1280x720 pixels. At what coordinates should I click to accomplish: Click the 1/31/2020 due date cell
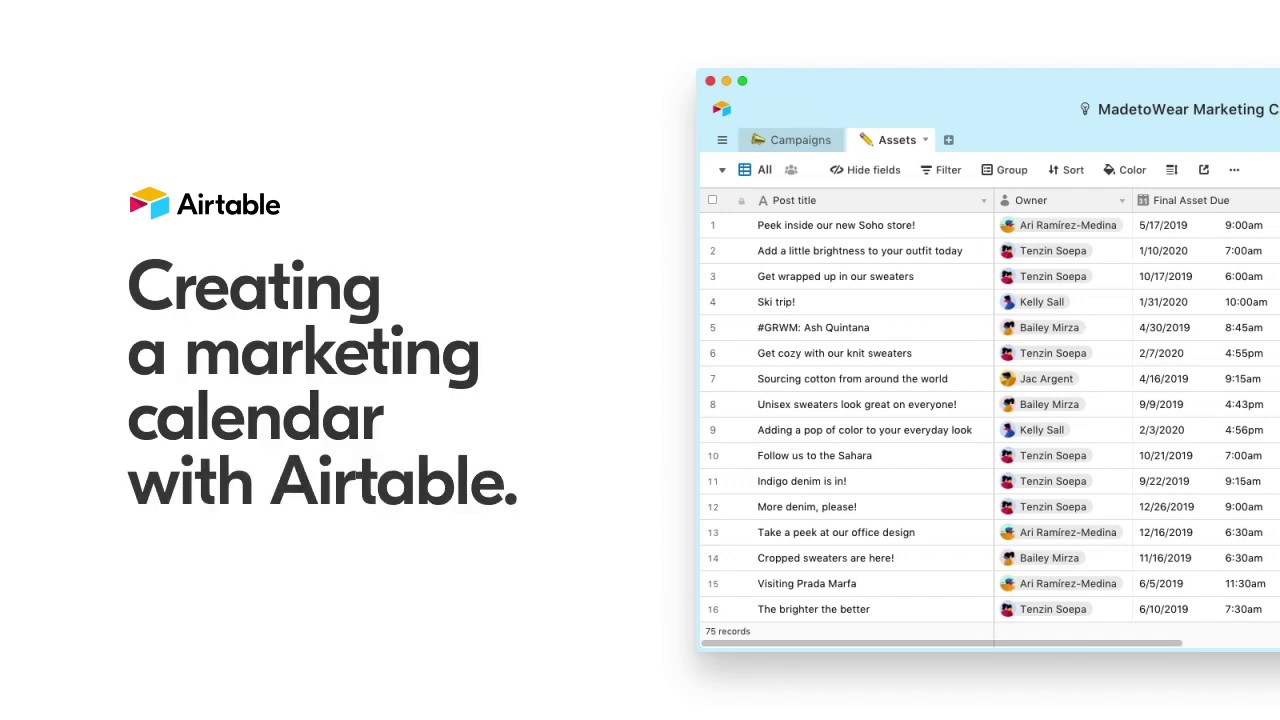pos(1163,302)
